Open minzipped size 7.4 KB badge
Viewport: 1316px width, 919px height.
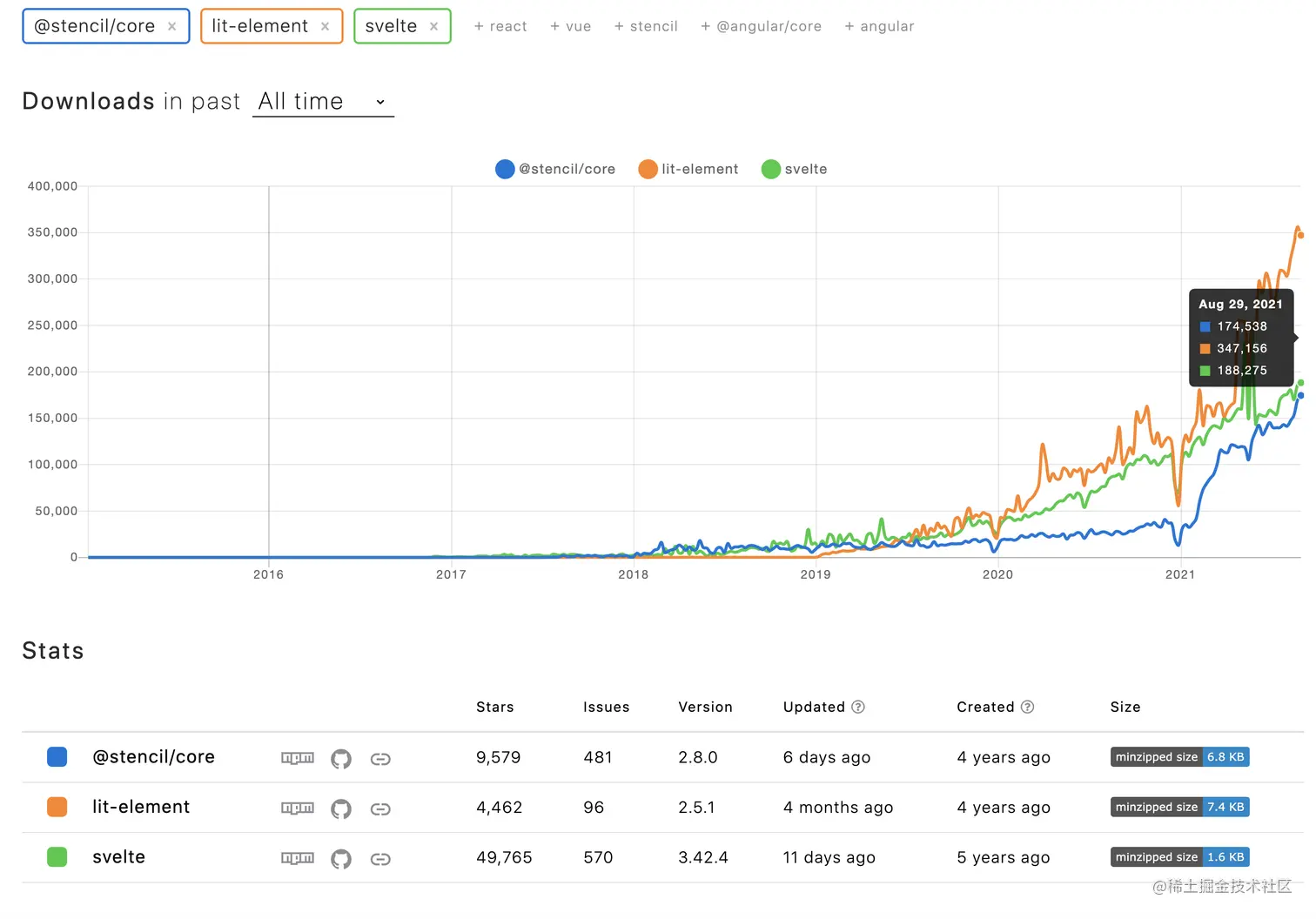click(1180, 807)
